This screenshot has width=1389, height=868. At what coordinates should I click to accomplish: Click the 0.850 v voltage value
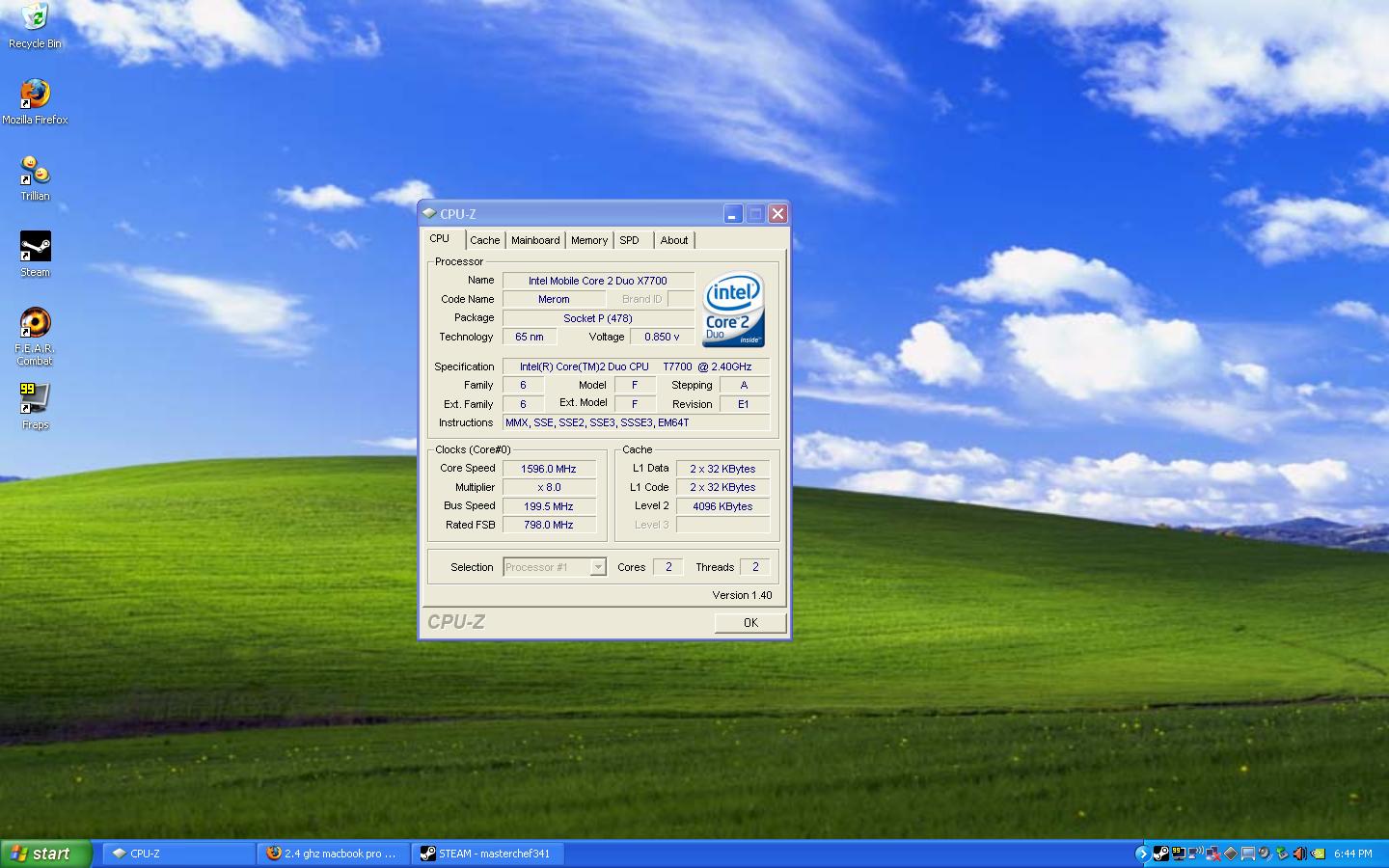[x=662, y=337]
